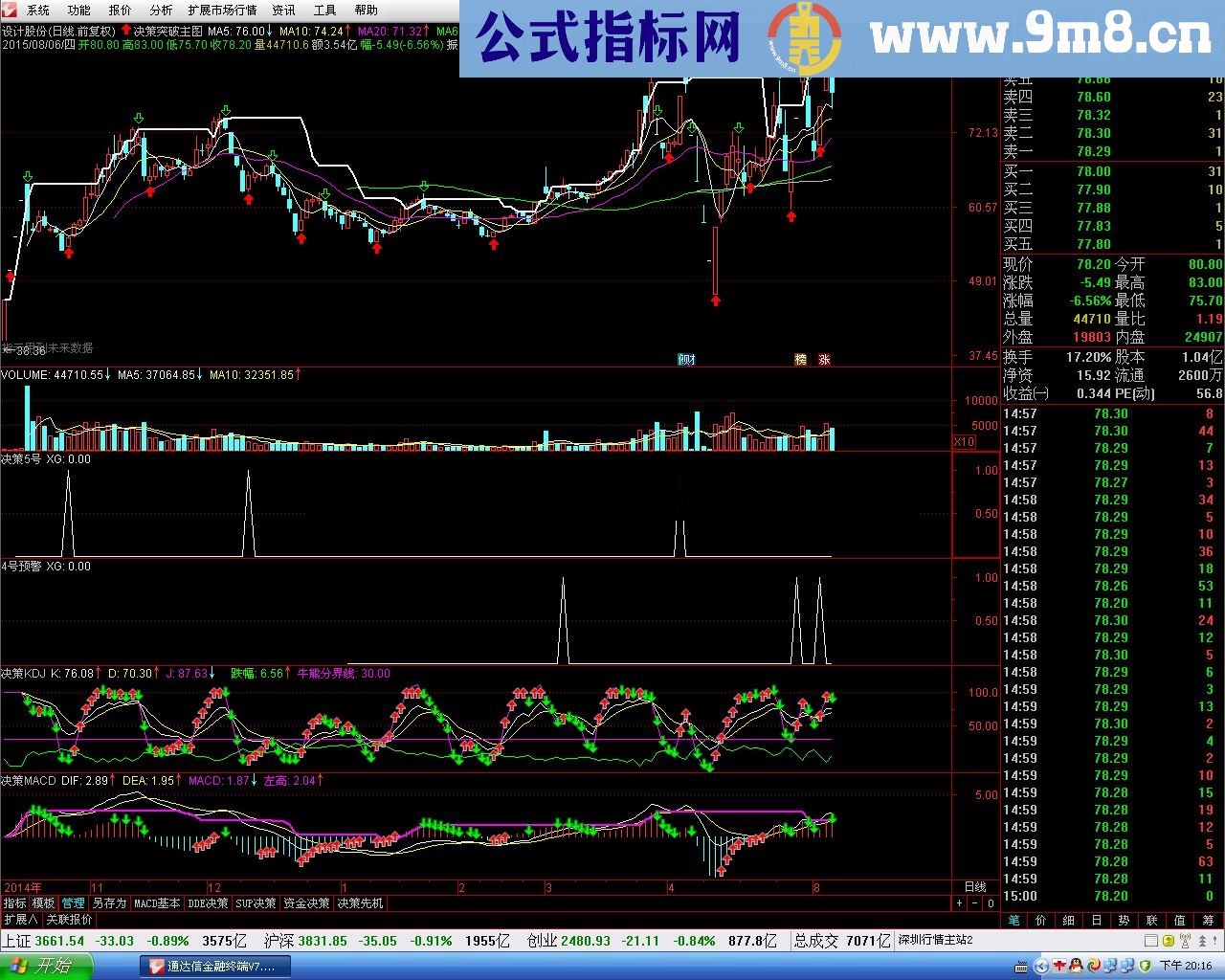Switch to the DDE决策 tab
Screen dimensions: 1225x980
209,902
